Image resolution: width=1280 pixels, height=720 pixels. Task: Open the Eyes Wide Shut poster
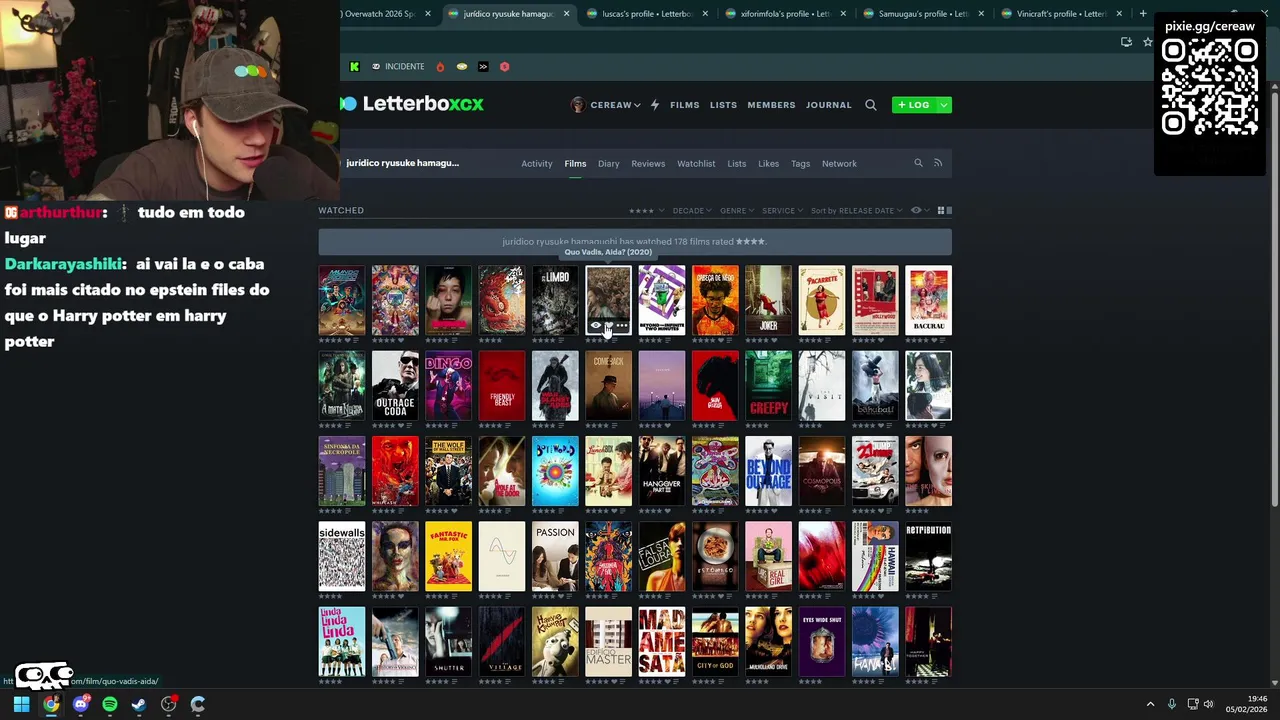pyautogui.click(x=822, y=641)
